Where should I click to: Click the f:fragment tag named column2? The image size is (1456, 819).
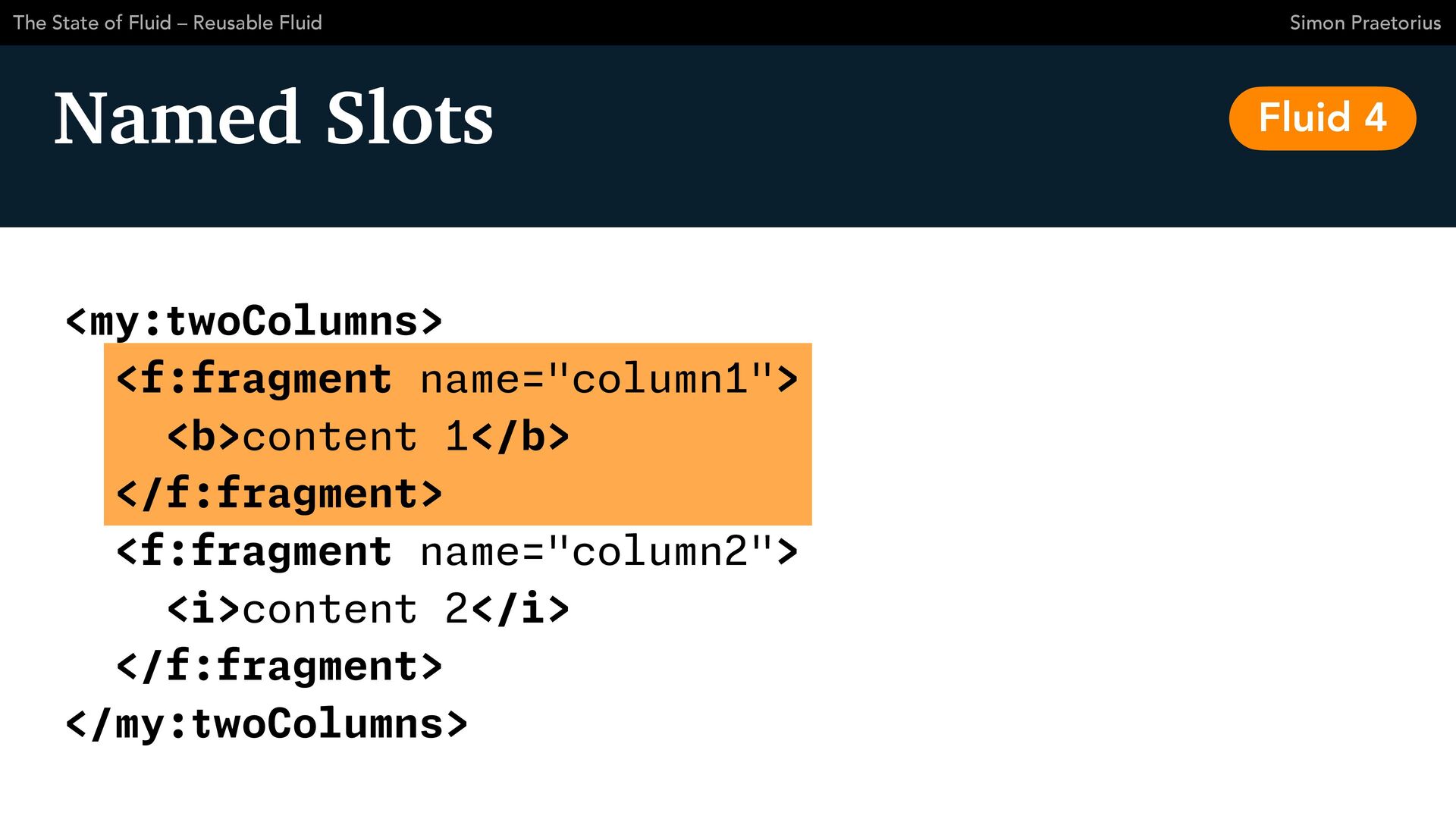pyautogui.click(x=457, y=551)
